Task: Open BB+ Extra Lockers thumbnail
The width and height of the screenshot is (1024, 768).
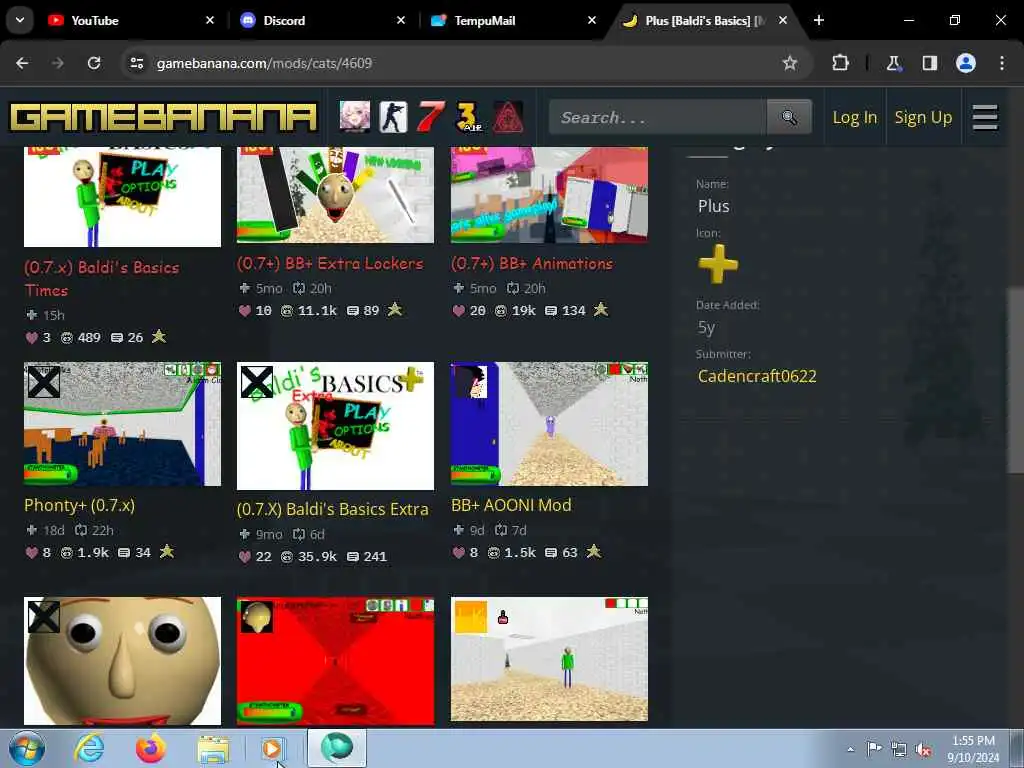Action: [335, 195]
